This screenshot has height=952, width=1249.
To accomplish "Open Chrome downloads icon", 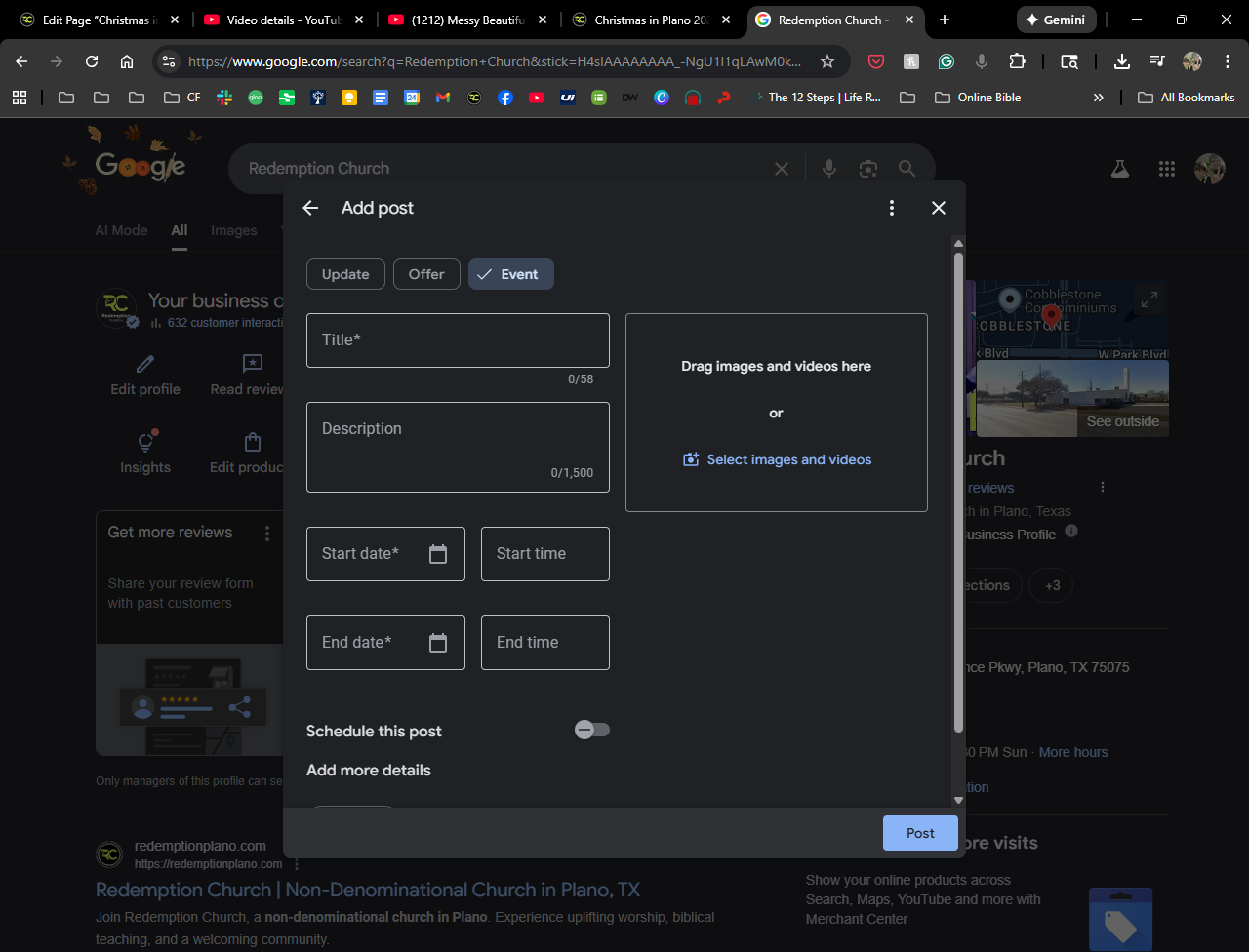I will (1122, 61).
